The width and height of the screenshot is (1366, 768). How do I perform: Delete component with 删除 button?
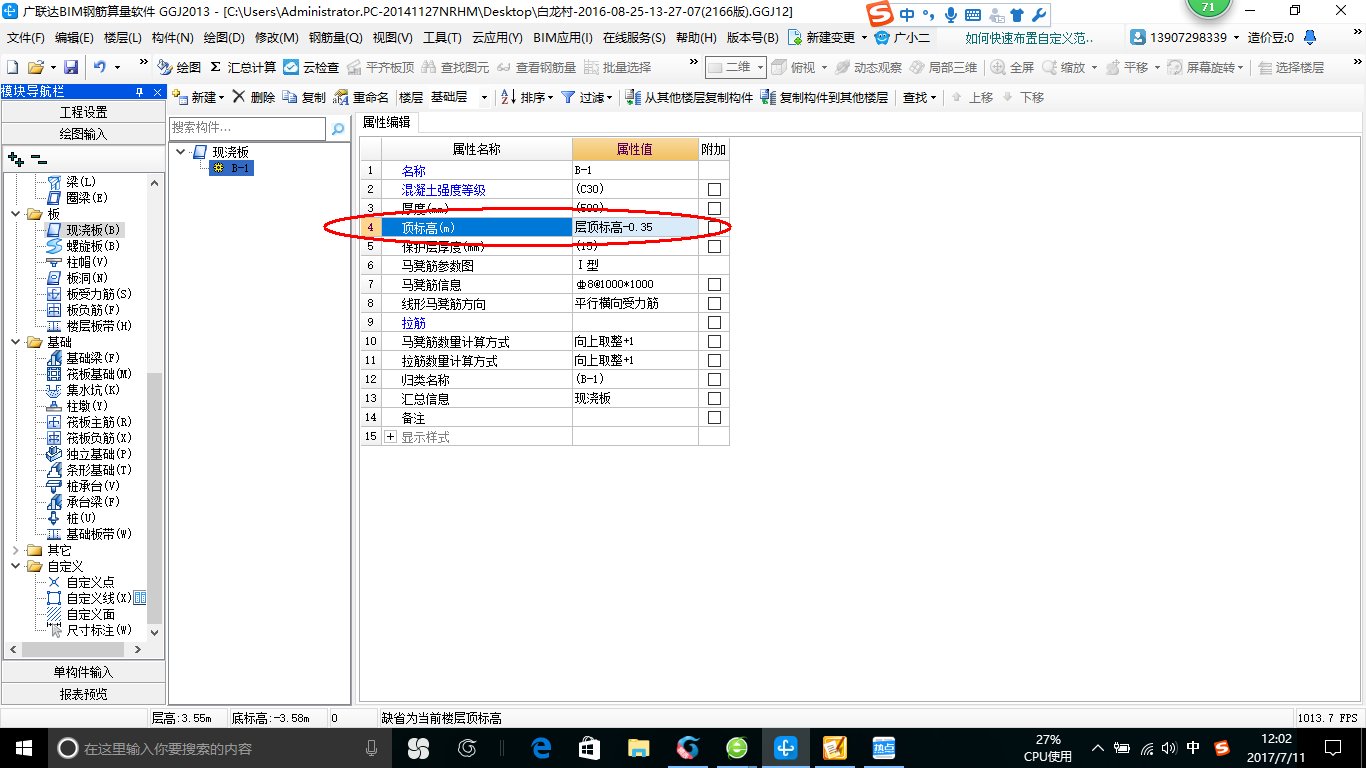pyautogui.click(x=254, y=97)
